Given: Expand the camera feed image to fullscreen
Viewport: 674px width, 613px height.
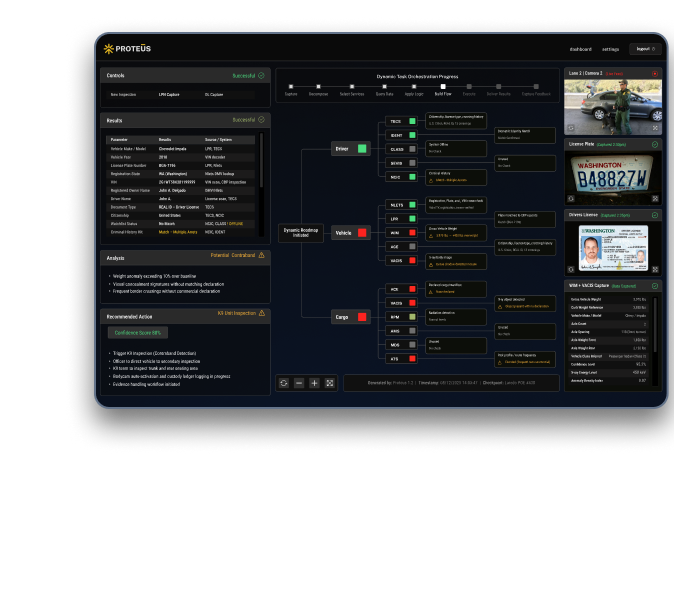Looking at the screenshot, I should point(655,128).
